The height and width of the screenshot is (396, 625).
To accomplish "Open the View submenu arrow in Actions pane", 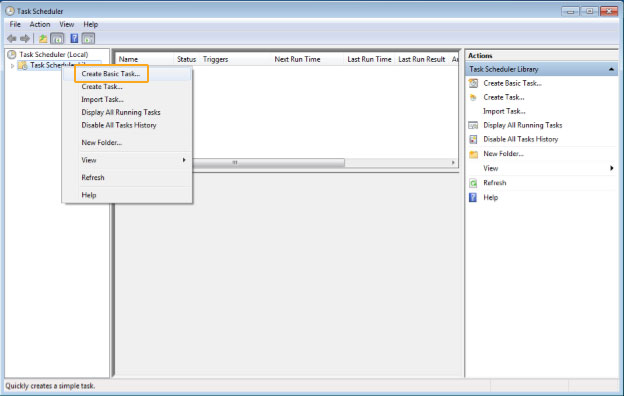I will pyautogui.click(x=611, y=168).
